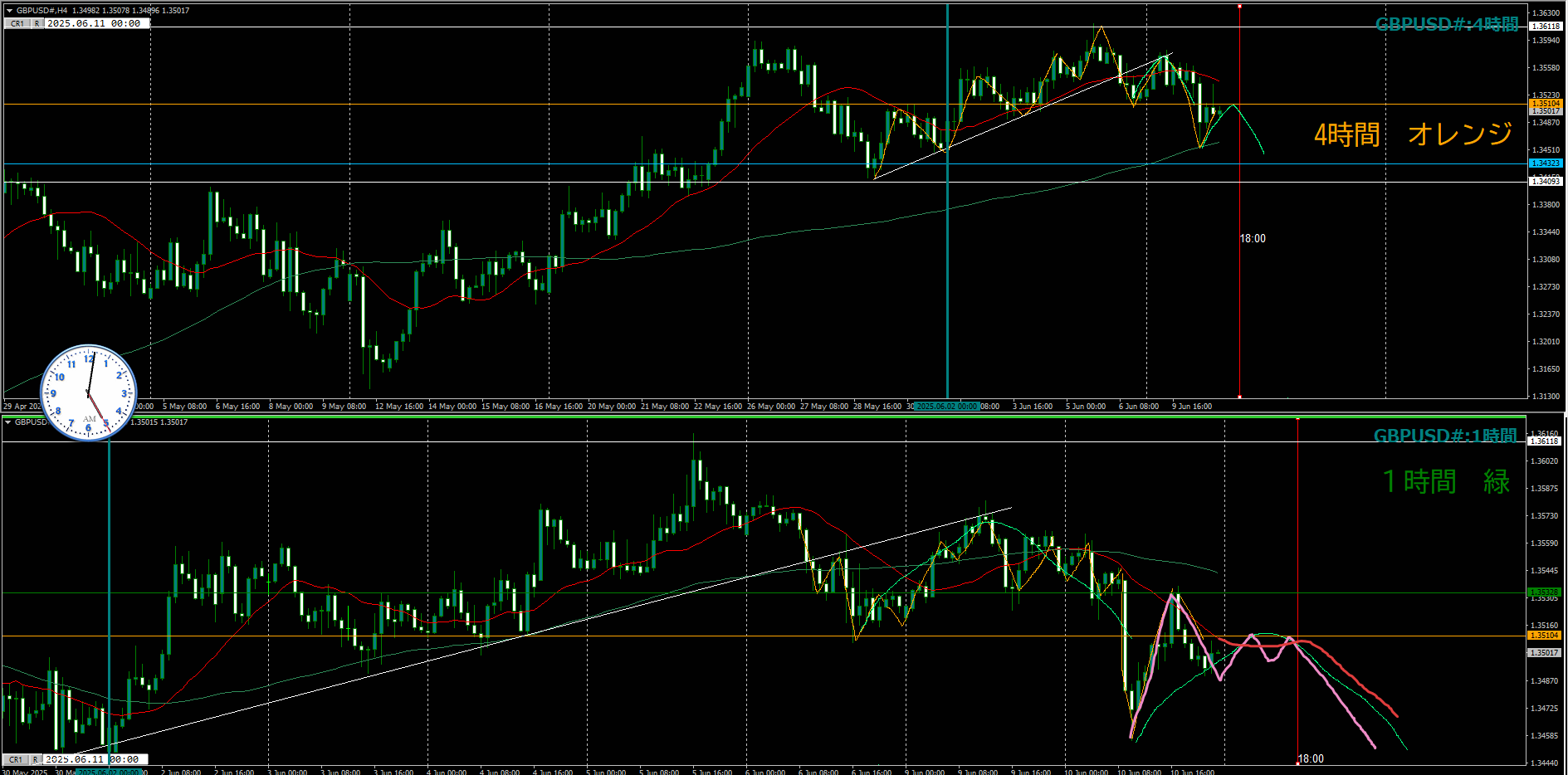Click the CR1 button on 1-hour chart
This screenshot has width=1568, height=775.
pyautogui.click(x=16, y=759)
